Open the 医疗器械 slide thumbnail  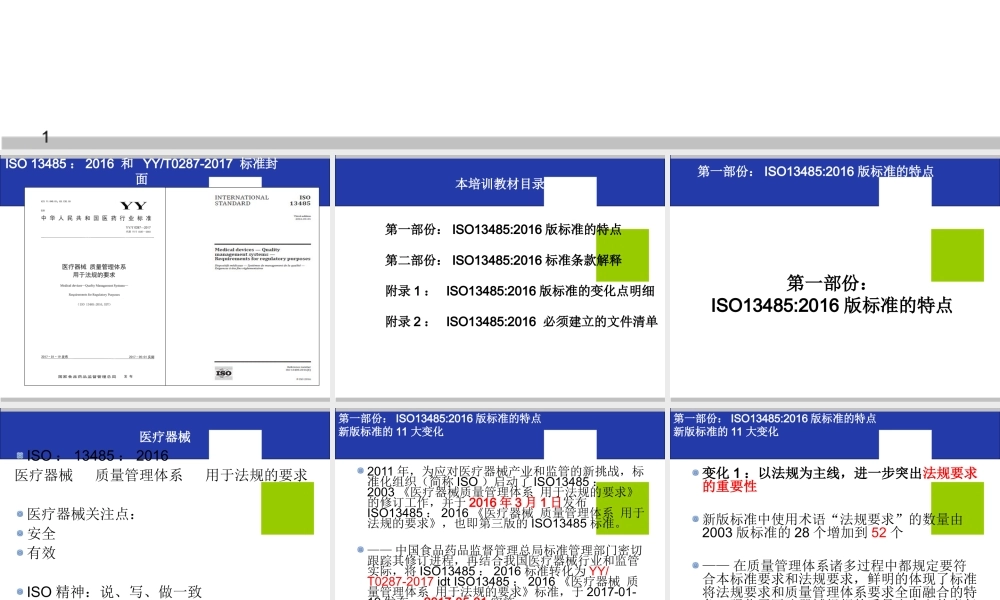tap(165, 505)
